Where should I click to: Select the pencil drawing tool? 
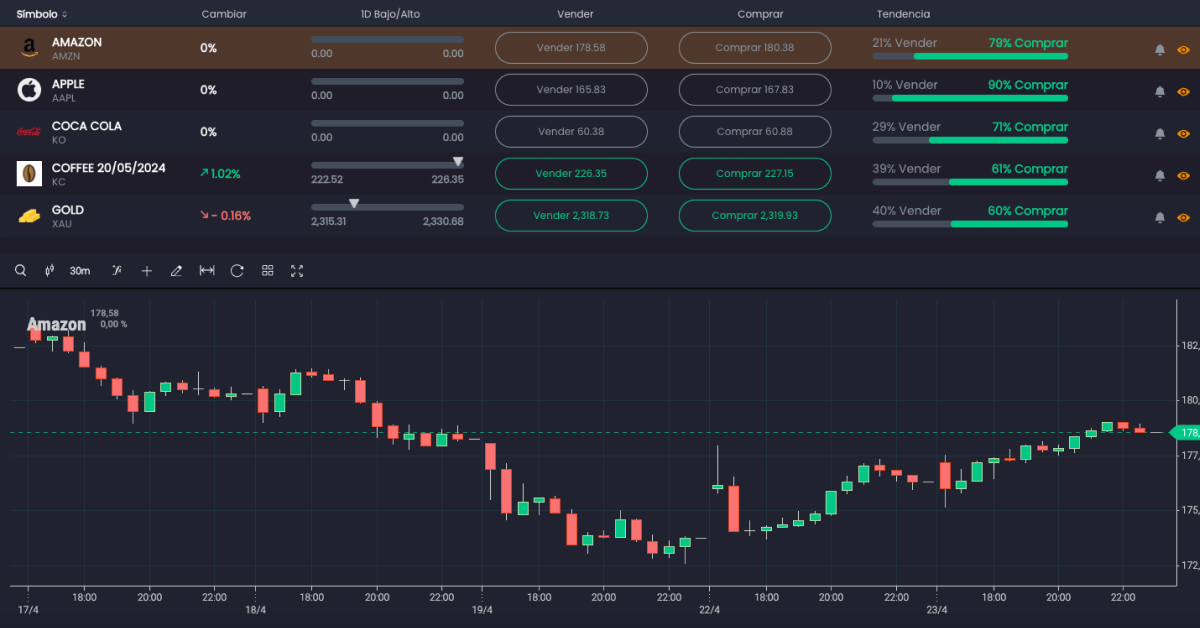click(177, 271)
